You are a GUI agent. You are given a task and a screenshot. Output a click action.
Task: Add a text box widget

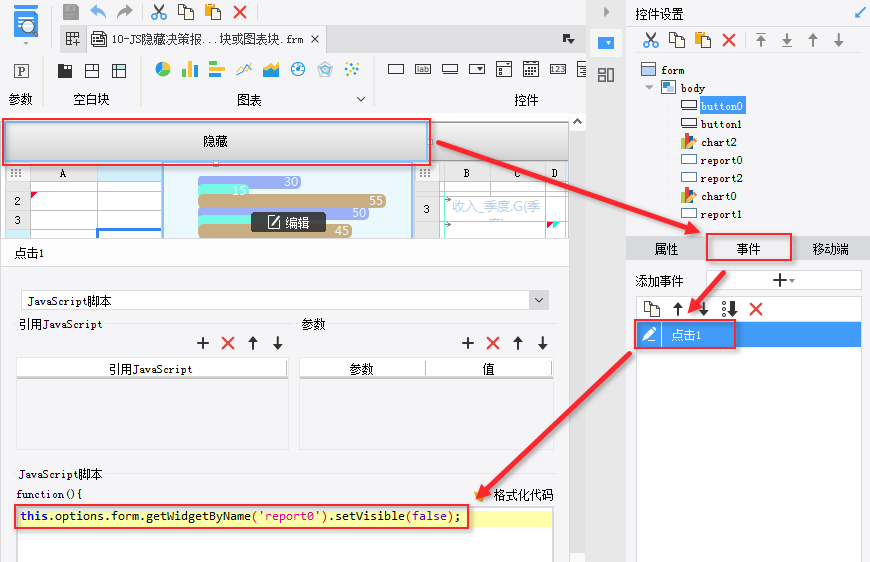coord(396,69)
